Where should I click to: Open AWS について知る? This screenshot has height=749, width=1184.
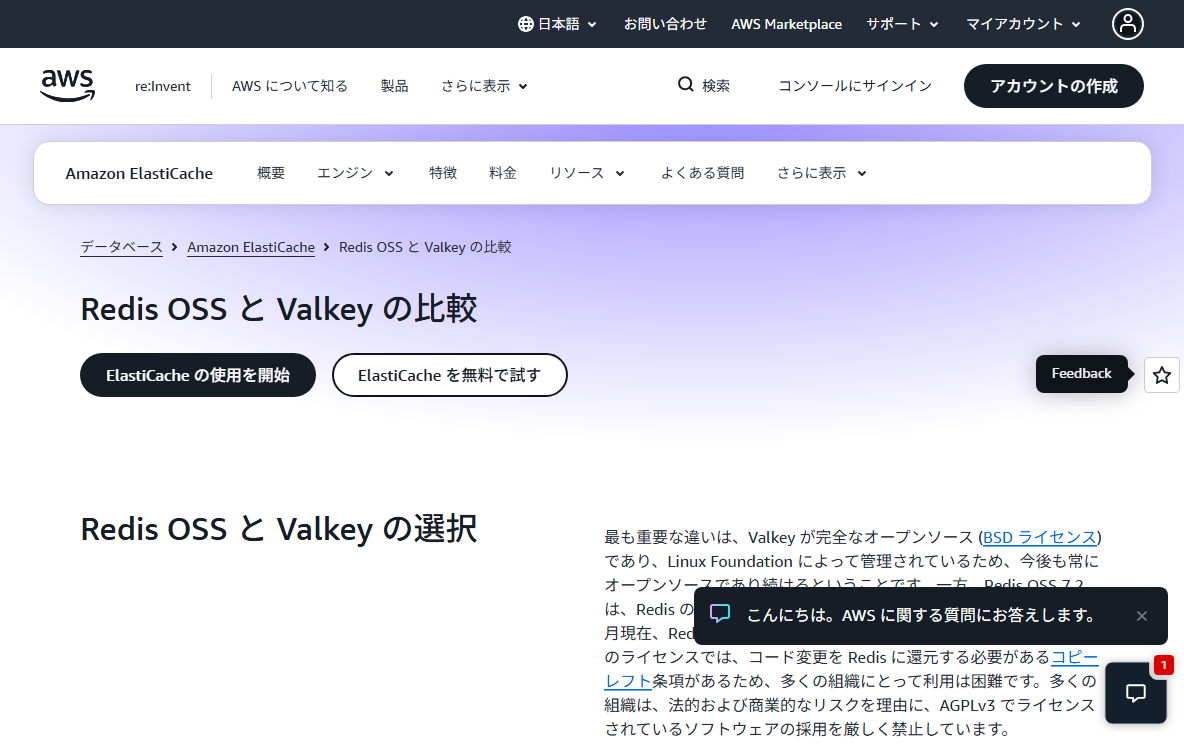pos(290,86)
